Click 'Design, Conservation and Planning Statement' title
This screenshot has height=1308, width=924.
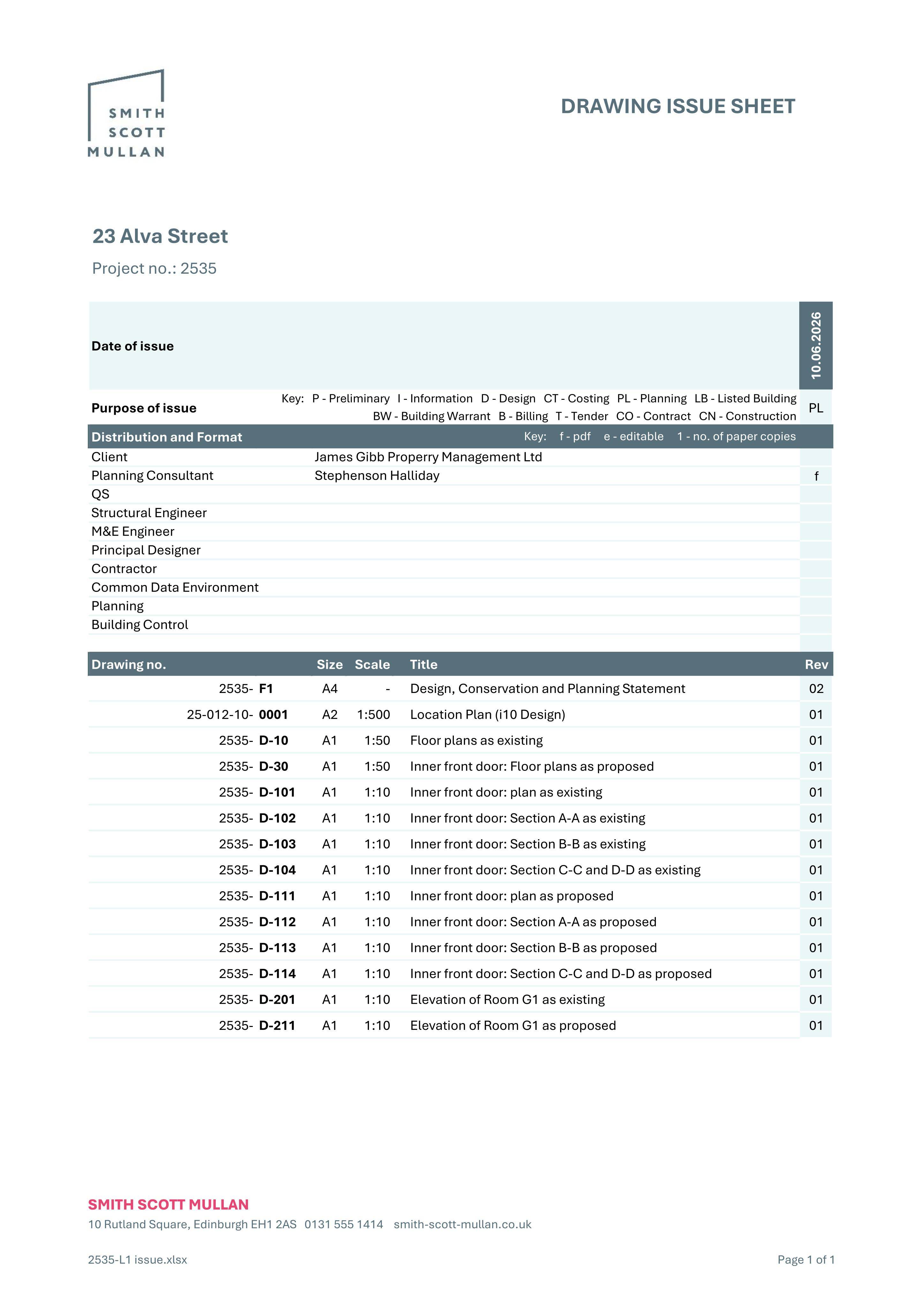point(547,689)
